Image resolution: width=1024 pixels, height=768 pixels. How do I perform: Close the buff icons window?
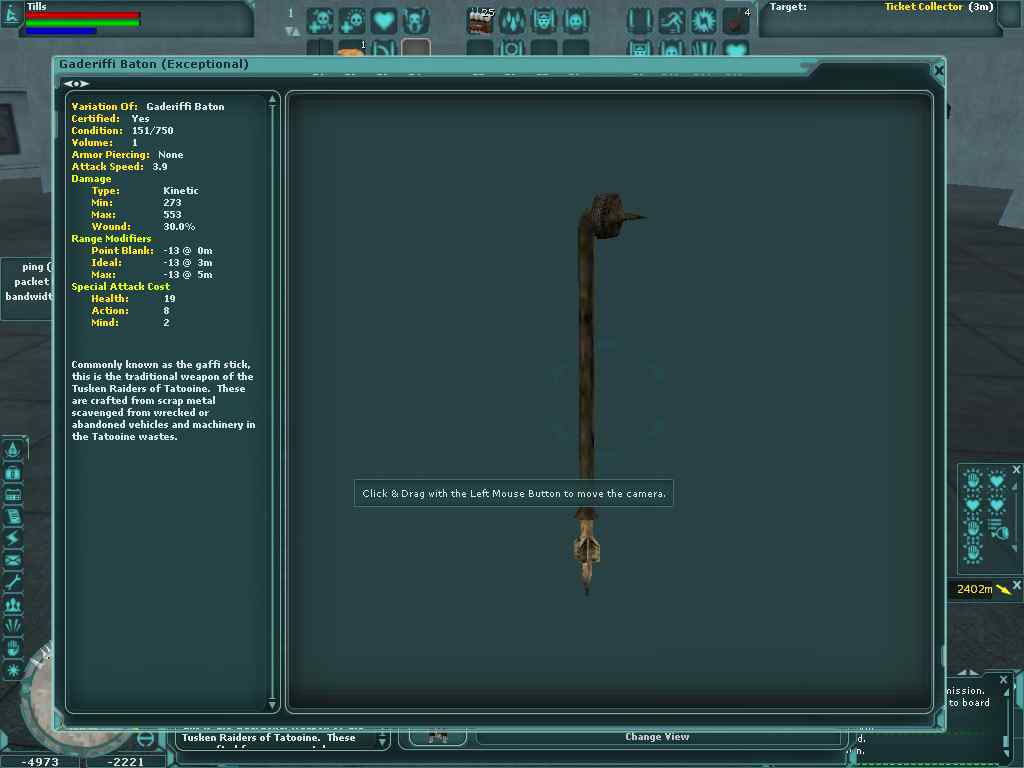(x=1016, y=470)
